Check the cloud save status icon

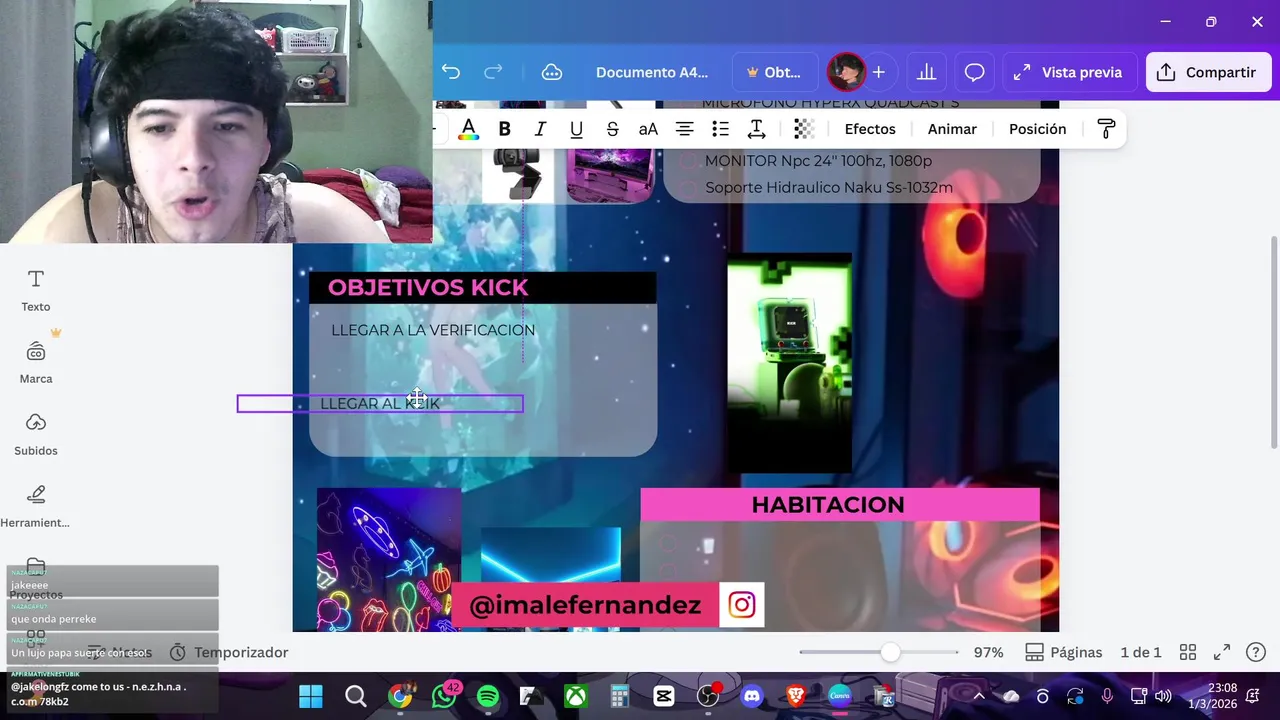click(551, 72)
